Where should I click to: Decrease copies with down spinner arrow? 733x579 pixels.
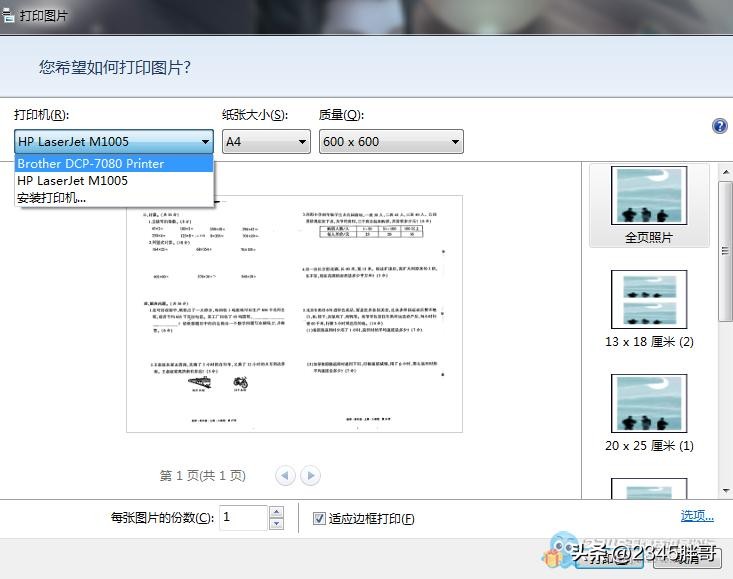(x=277, y=524)
